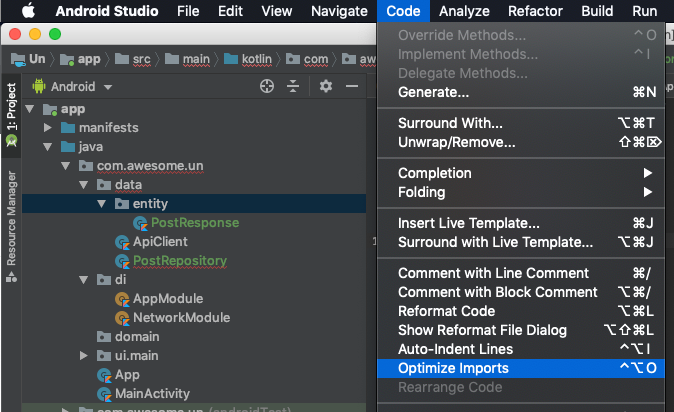Select the MainActivity file
The width and height of the screenshot is (674, 412).
152,394
